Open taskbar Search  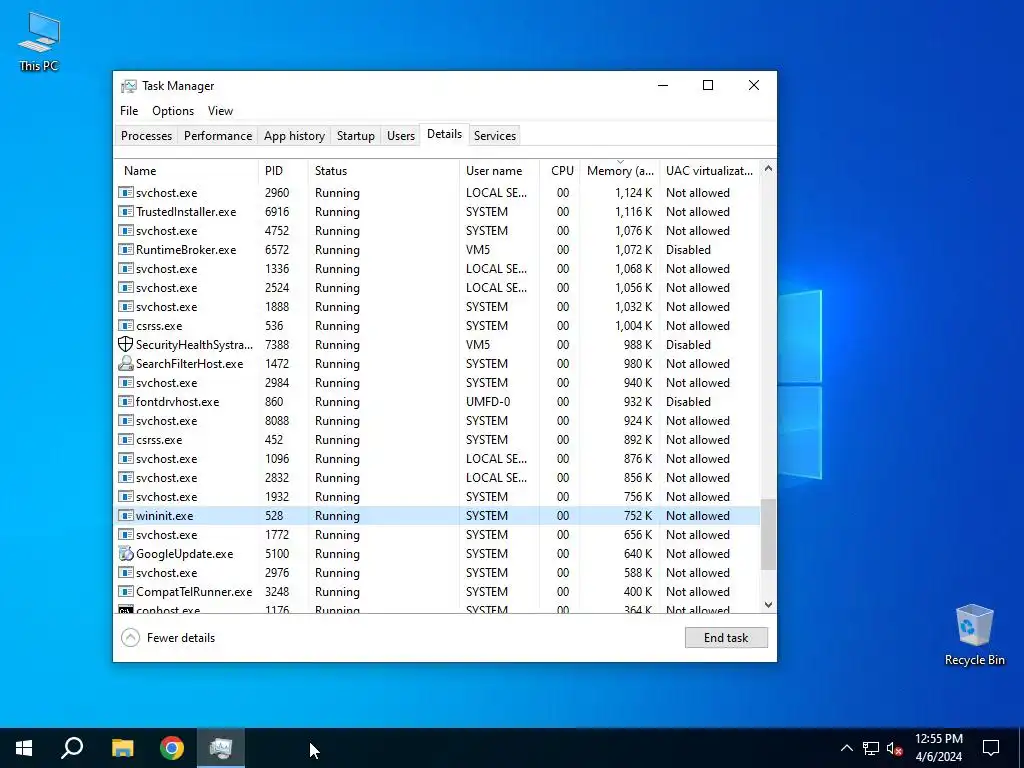click(72, 748)
